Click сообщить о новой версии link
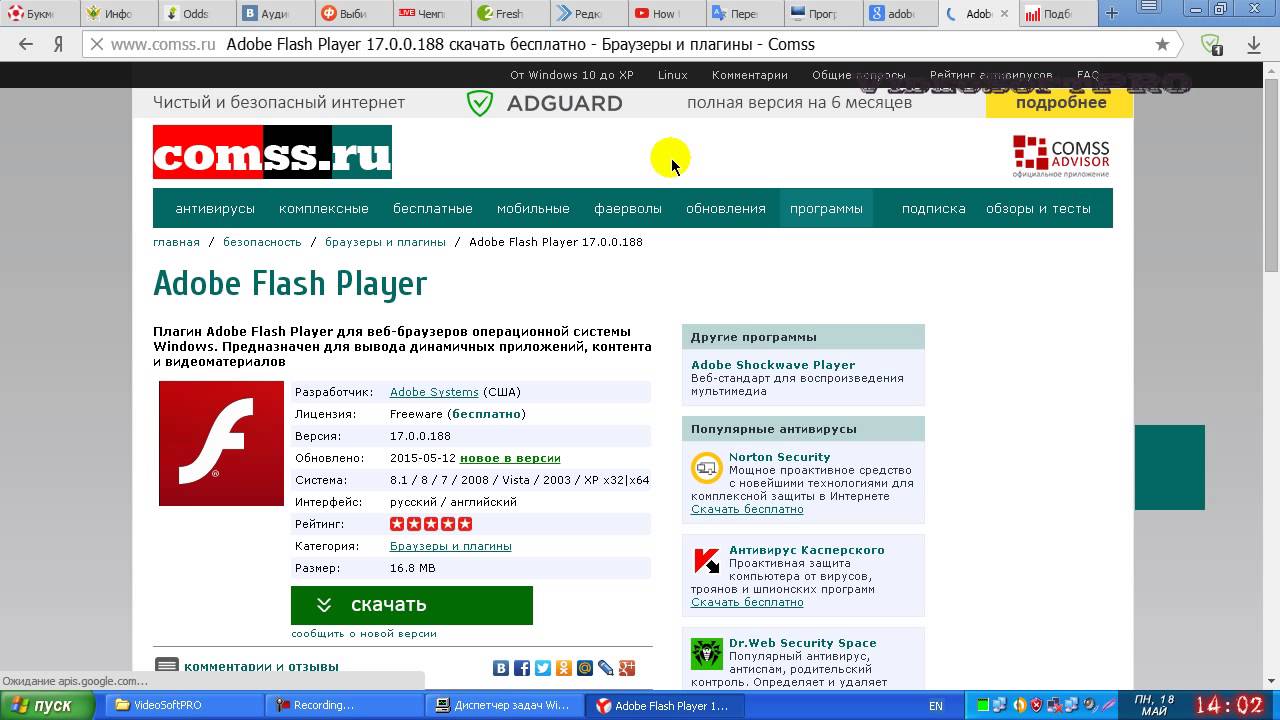The height and width of the screenshot is (720, 1280). click(x=364, y=633)
